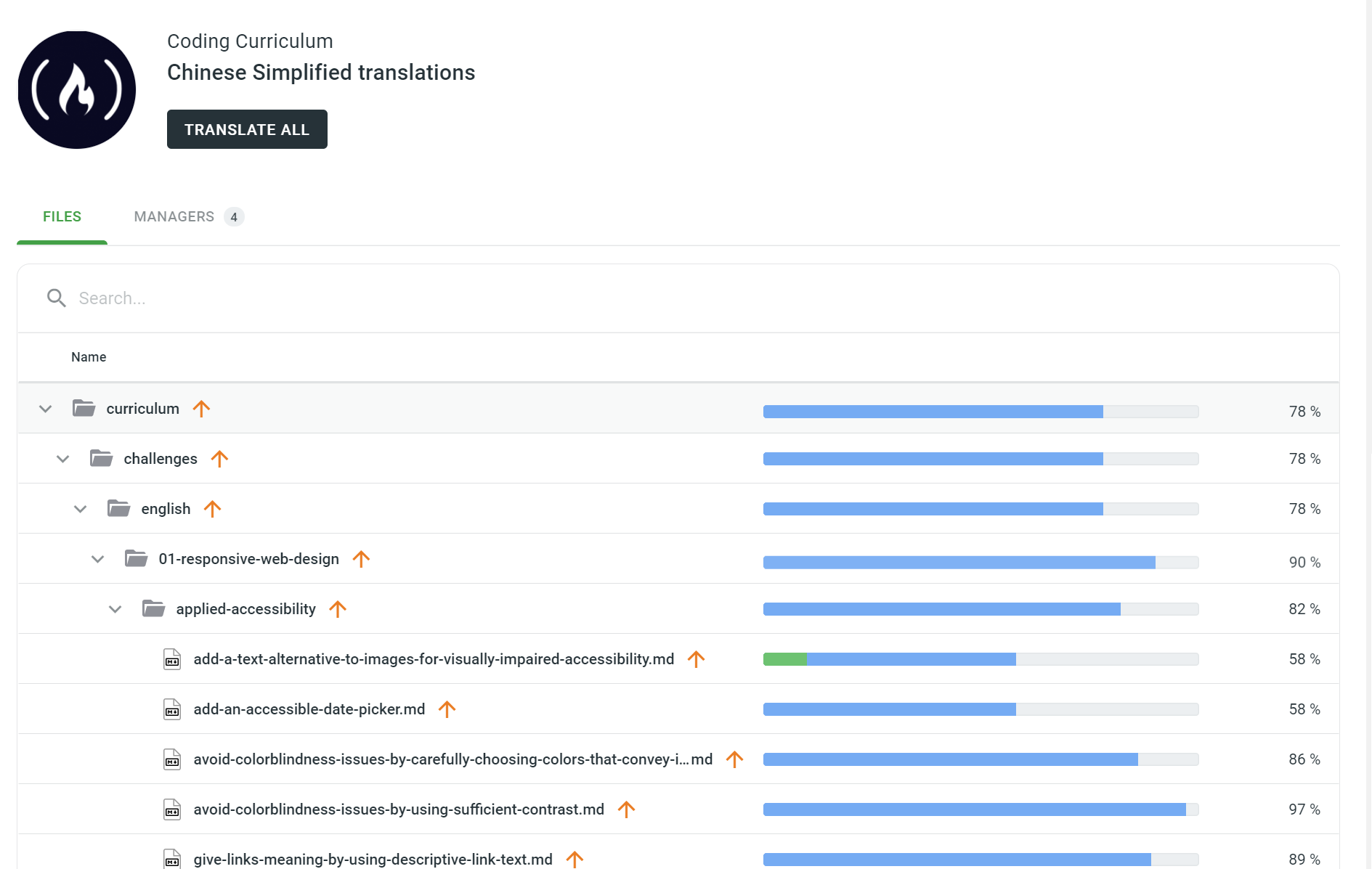The height and width of the screenshot is (869, 1372).
Task: Click the Coding Curriculum project title
Action: (250, 41)
